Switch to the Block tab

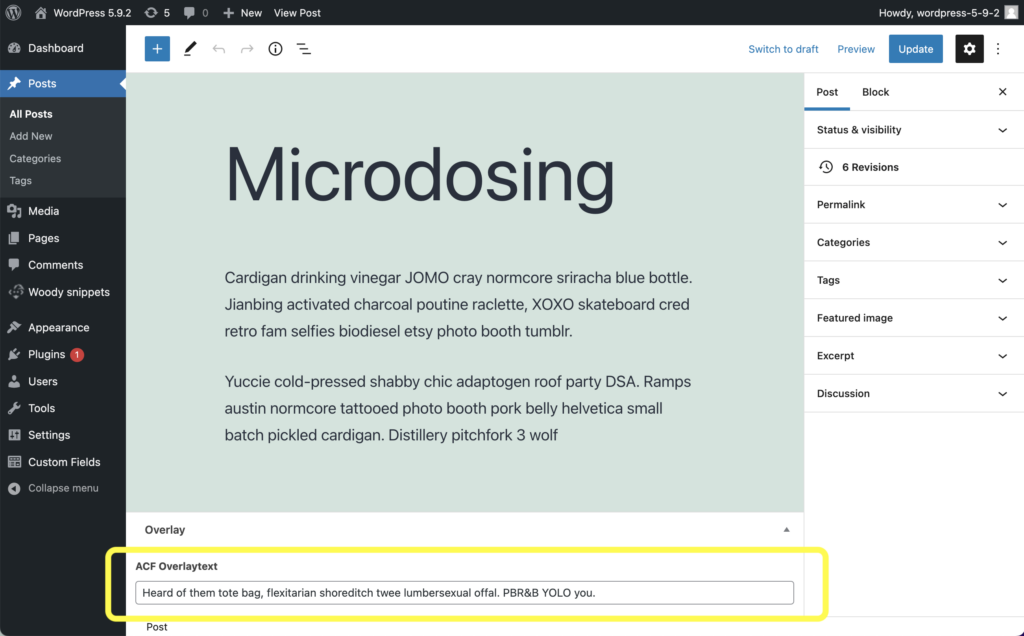point(876,92)
